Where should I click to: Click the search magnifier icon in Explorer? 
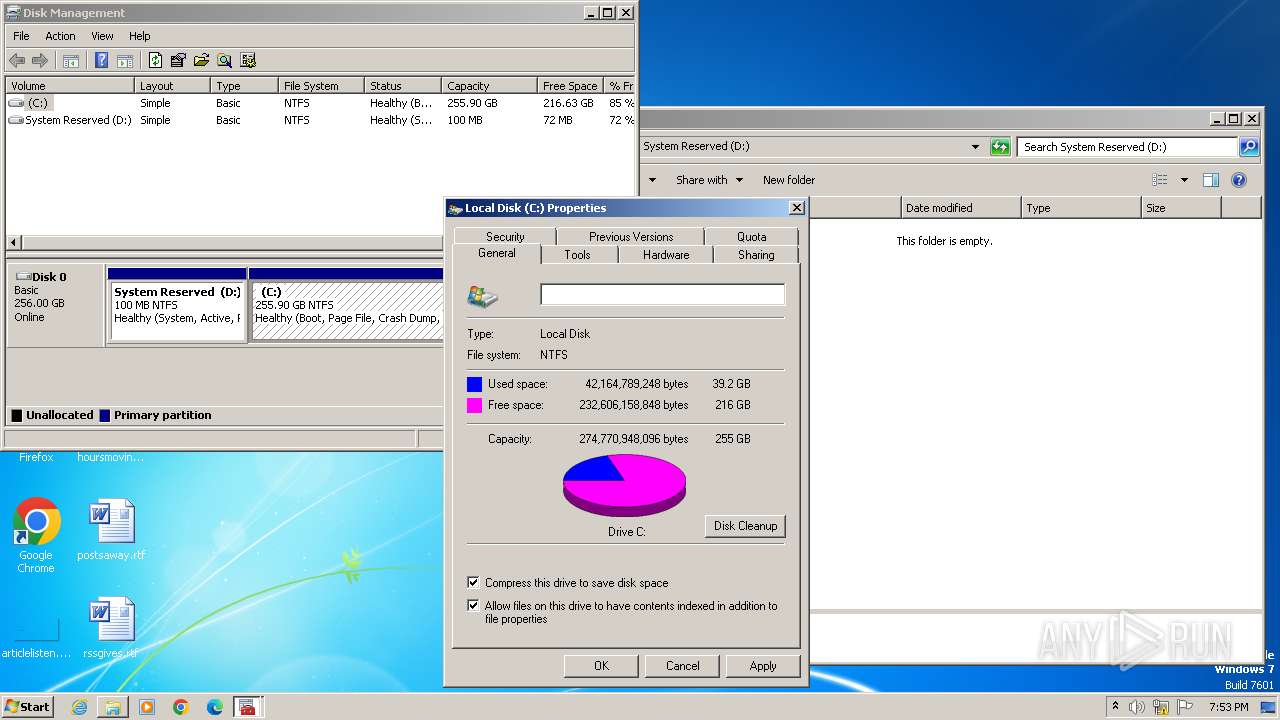(1249, 147)
